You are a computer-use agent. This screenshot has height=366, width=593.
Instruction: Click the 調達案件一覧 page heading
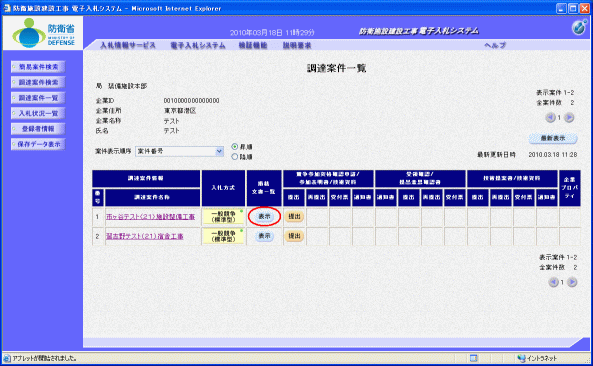tap(336, 68)
